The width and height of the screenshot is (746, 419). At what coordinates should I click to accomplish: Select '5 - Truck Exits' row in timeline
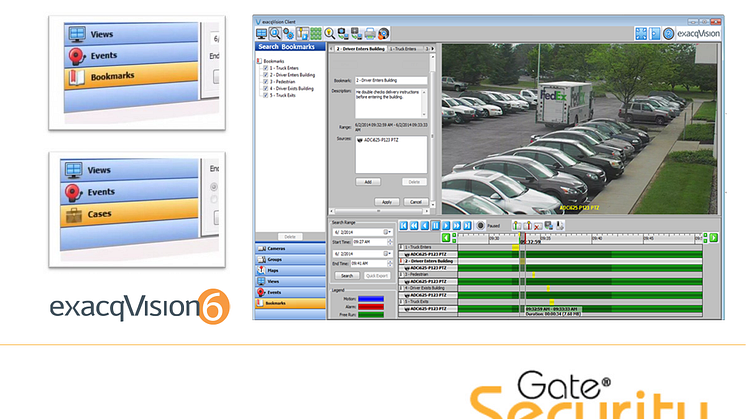(x=427, y=302)
